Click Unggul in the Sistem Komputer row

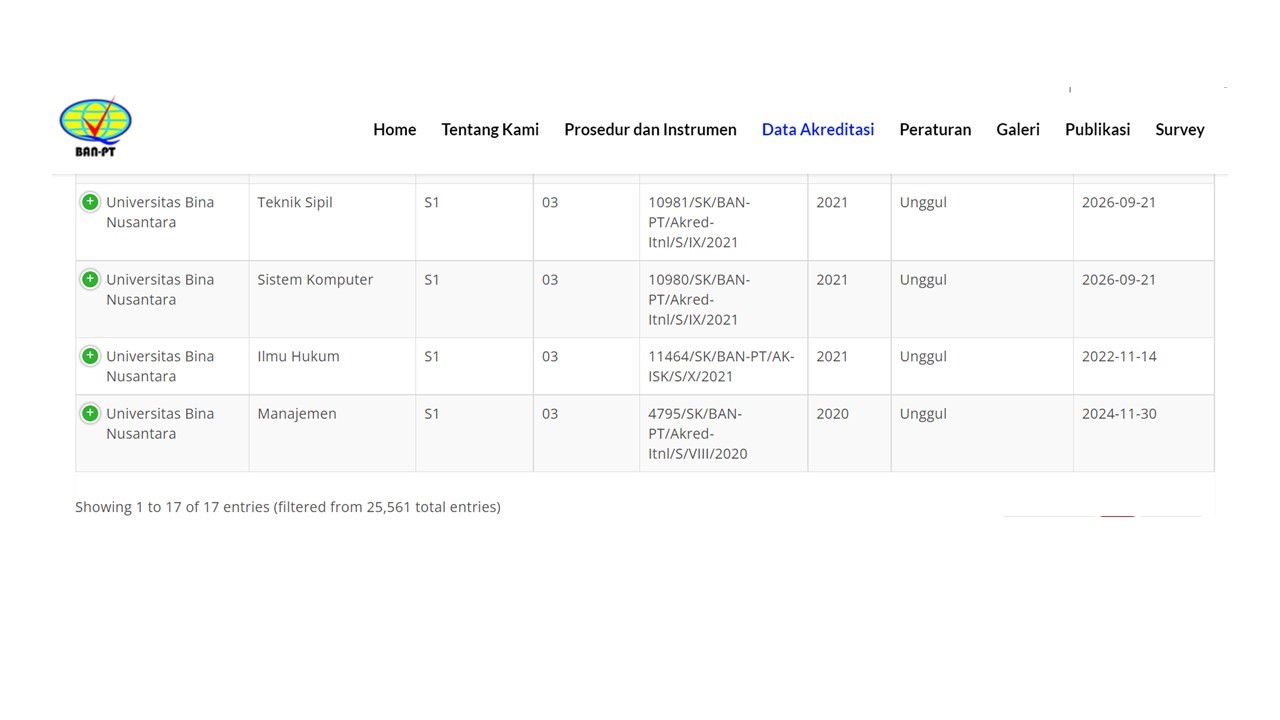923,280
